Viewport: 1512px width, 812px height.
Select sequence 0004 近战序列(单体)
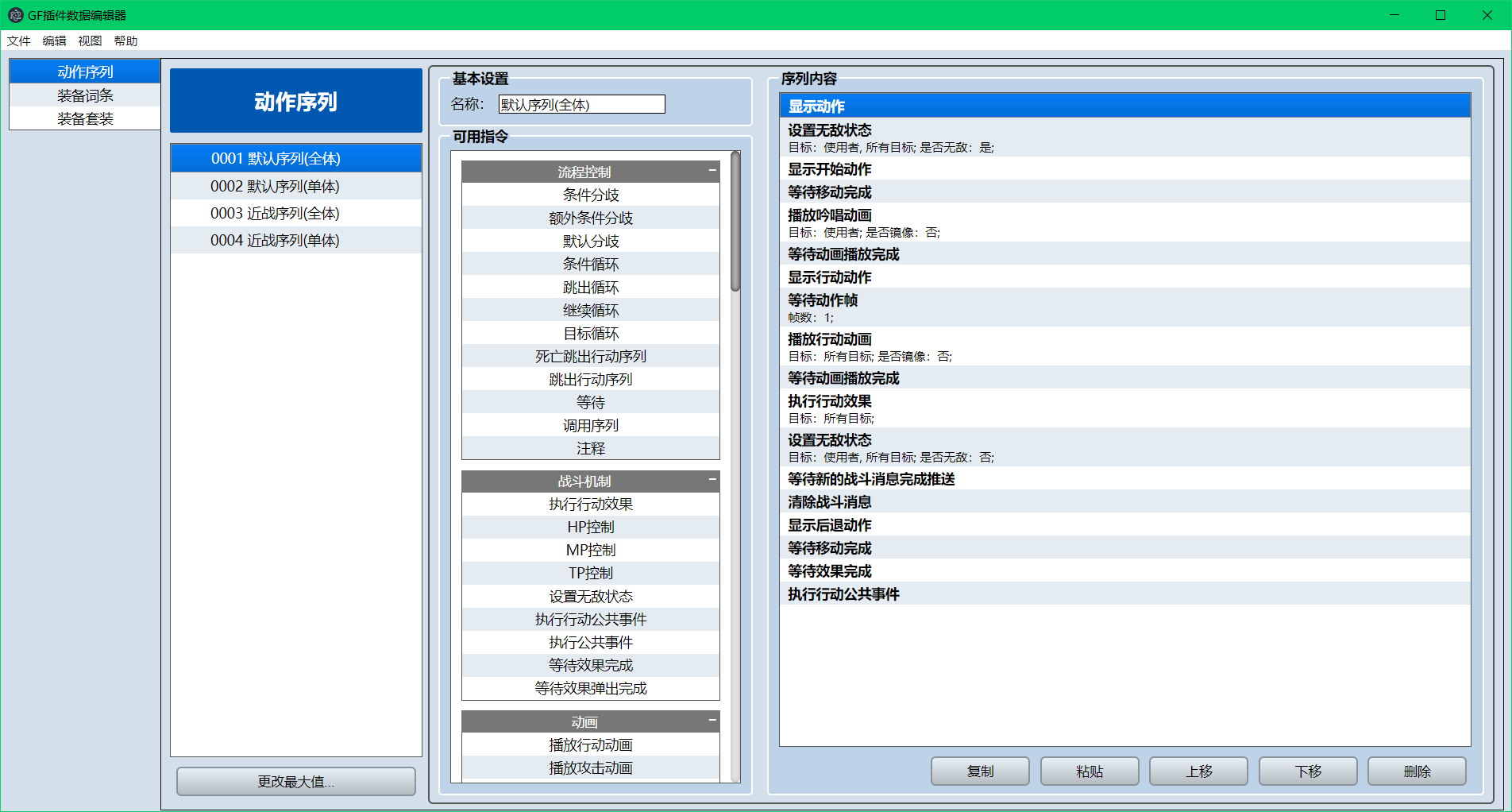tap(296, 240)
